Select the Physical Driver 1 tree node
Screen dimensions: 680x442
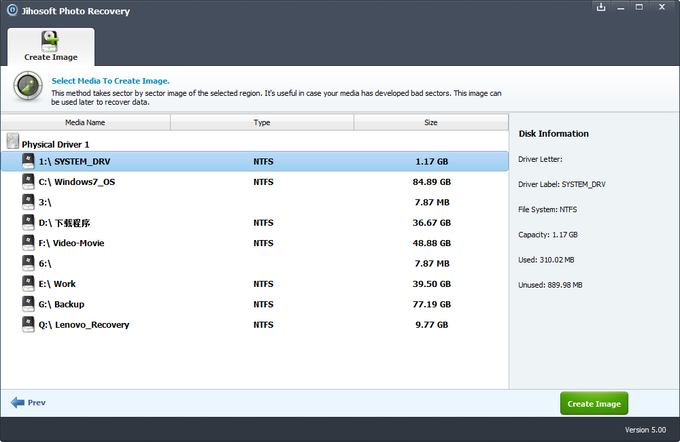[56, 144]
